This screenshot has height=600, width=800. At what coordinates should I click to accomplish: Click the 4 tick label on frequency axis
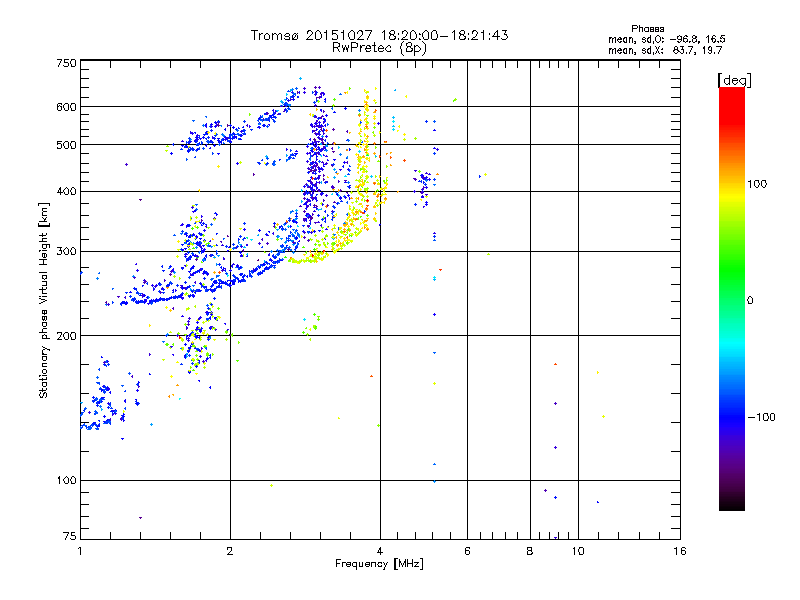coord(380,551)
